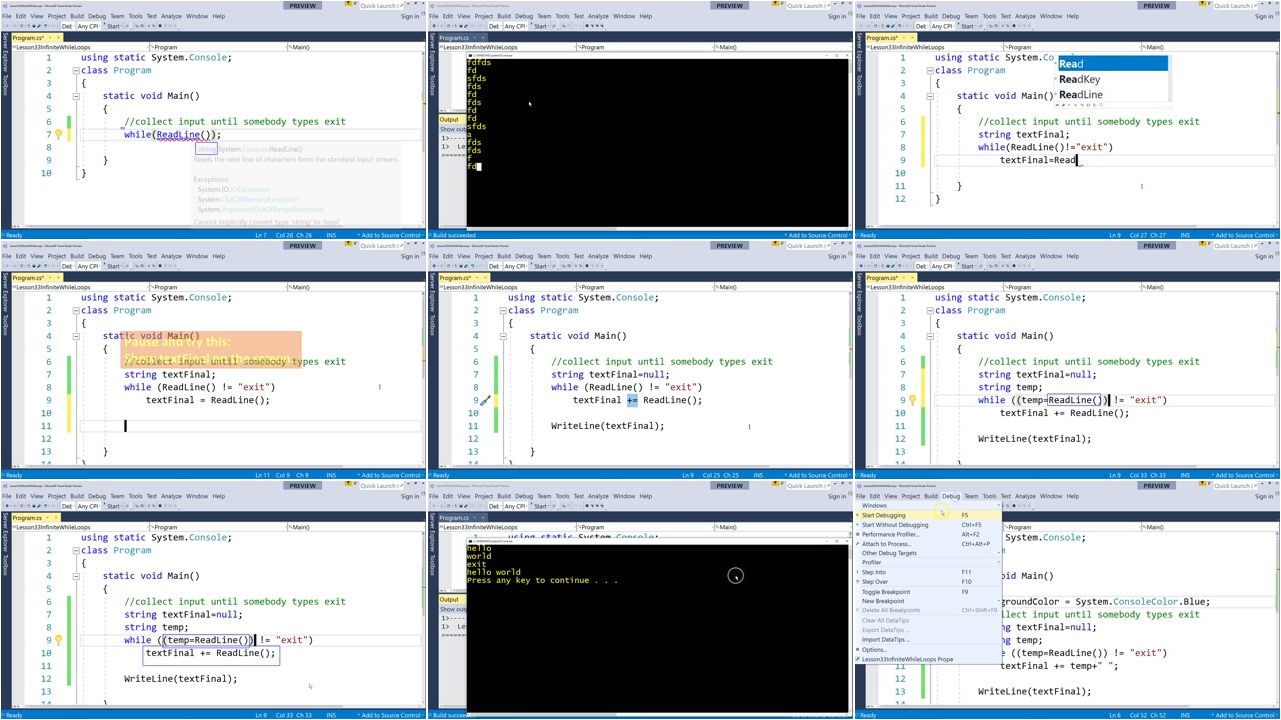
Task: Collapse class Program in the screwdriver icon frame
Action: click(503, 310)
